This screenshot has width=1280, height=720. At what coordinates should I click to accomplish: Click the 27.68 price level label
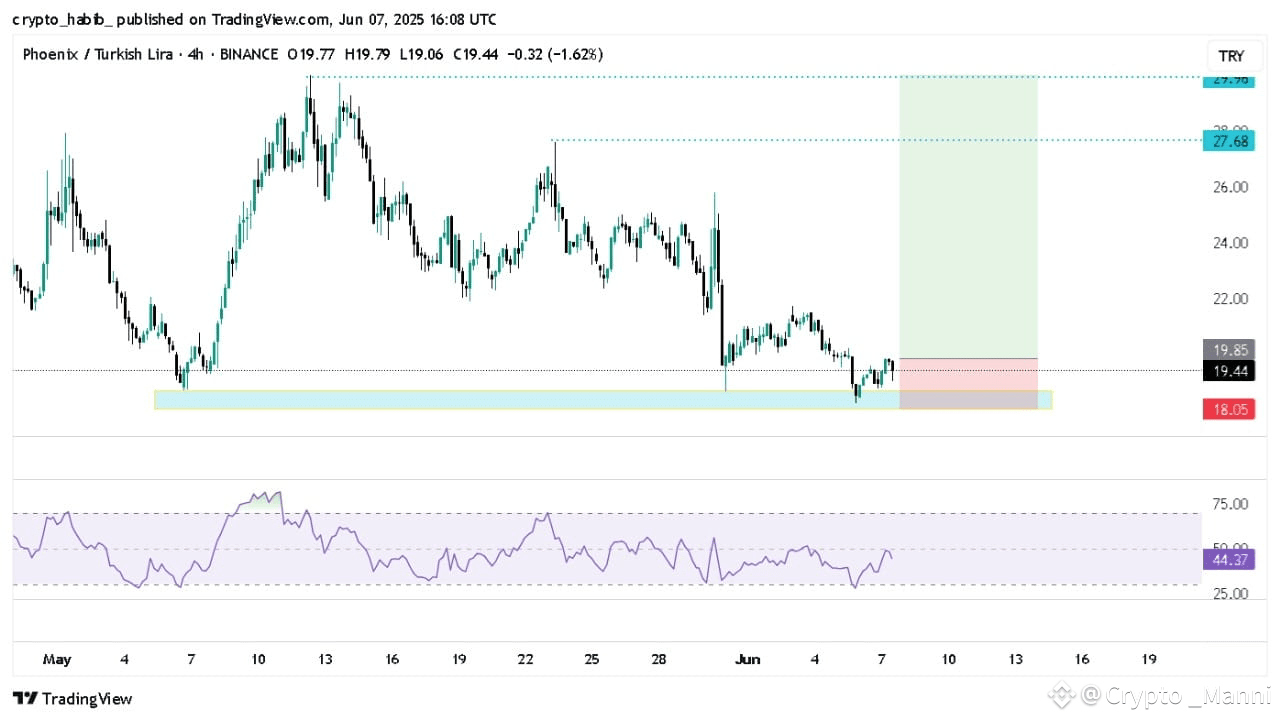1230,142
